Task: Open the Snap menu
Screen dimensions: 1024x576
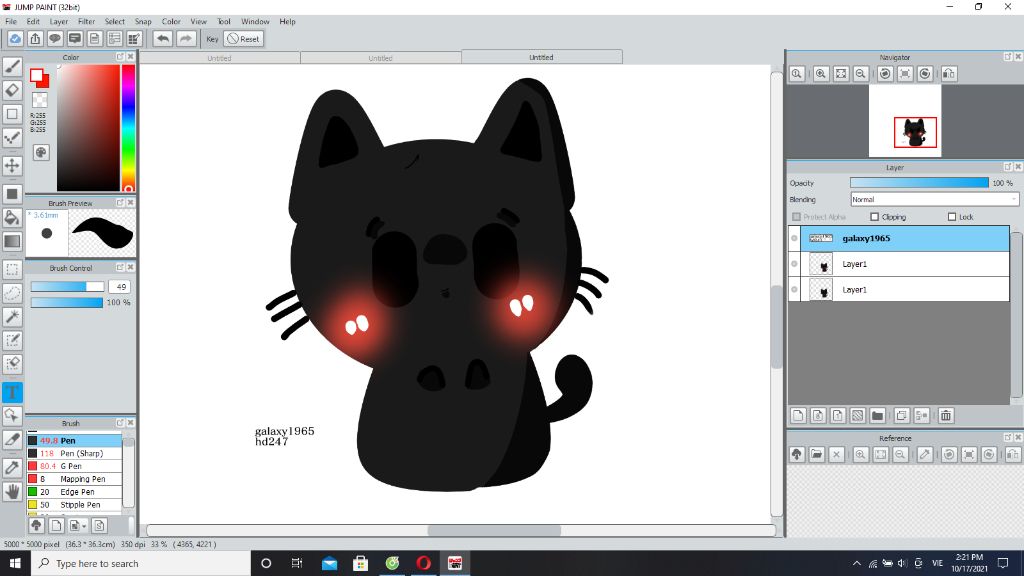Action: 143,22
